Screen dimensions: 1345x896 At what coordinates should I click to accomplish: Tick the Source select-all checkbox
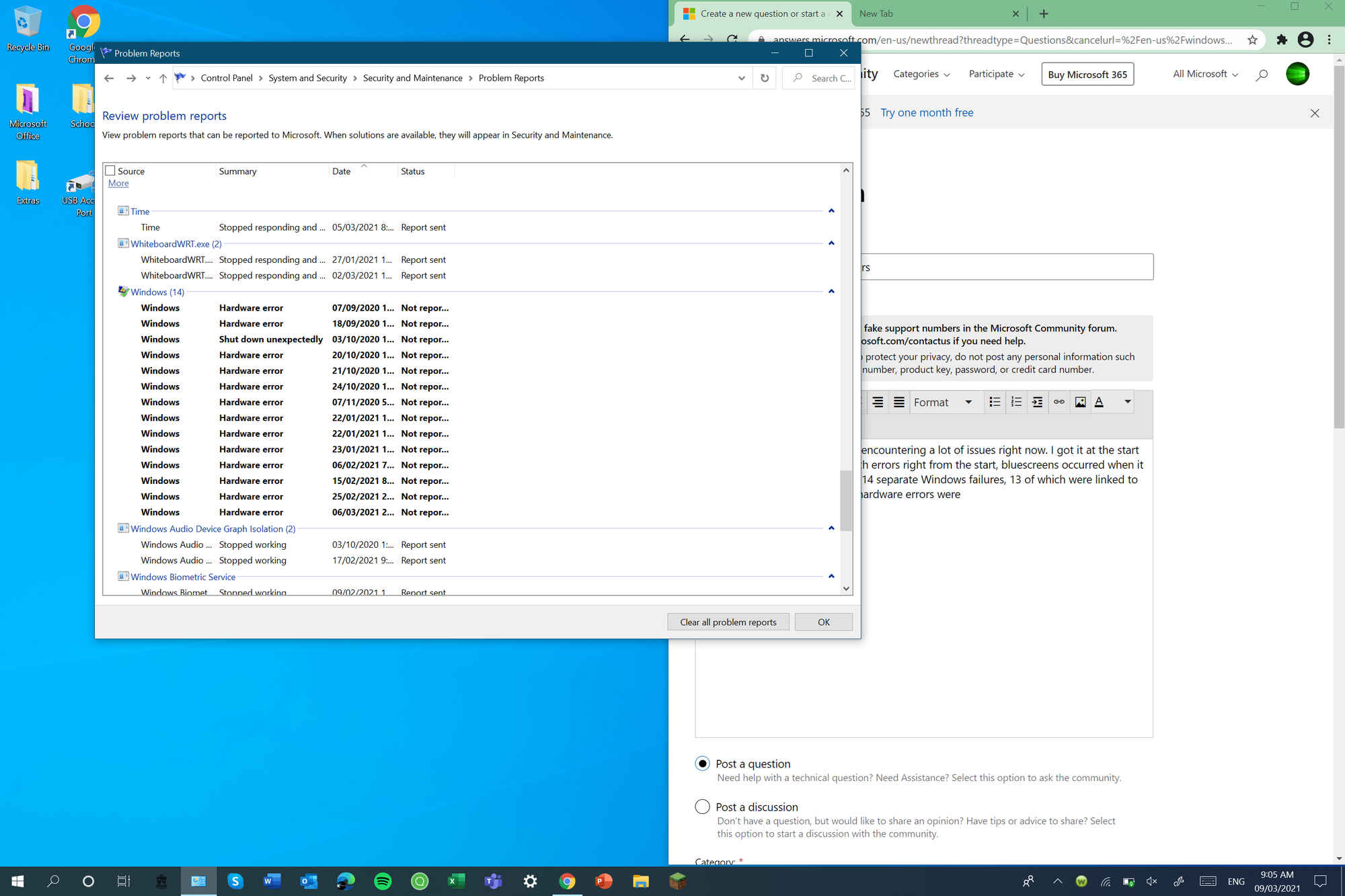click(x=110, y=171)
